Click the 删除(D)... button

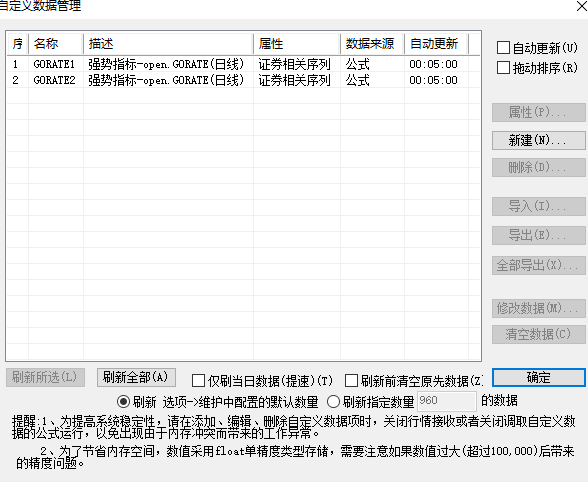[x=538, y=167]
